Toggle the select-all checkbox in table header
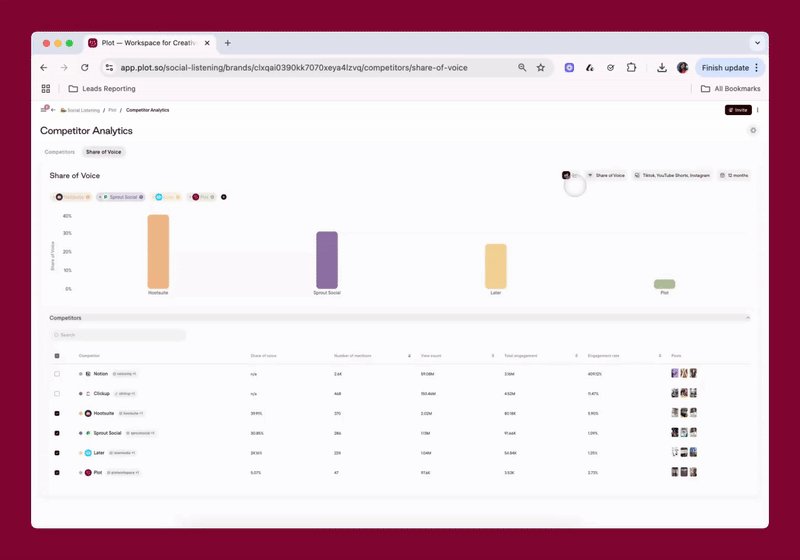Image resolution: width=800 pixels, height=560 pixels. pyautogui.click(x=57, y=355)
